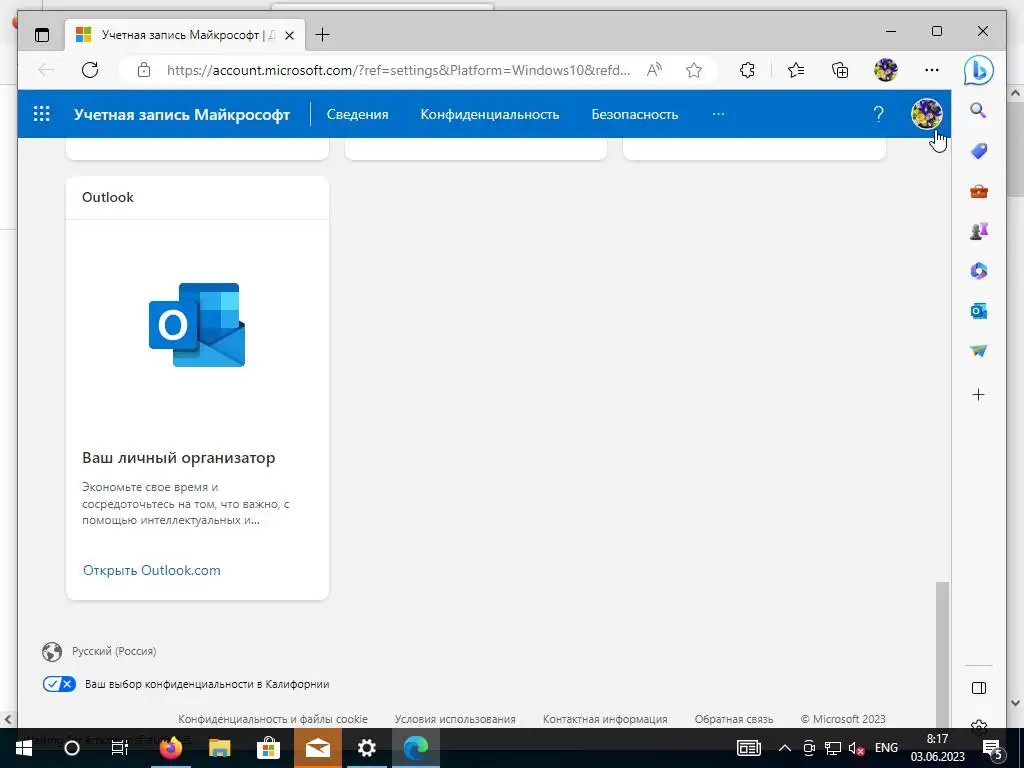Add a site to sidebar with plus

978,394
